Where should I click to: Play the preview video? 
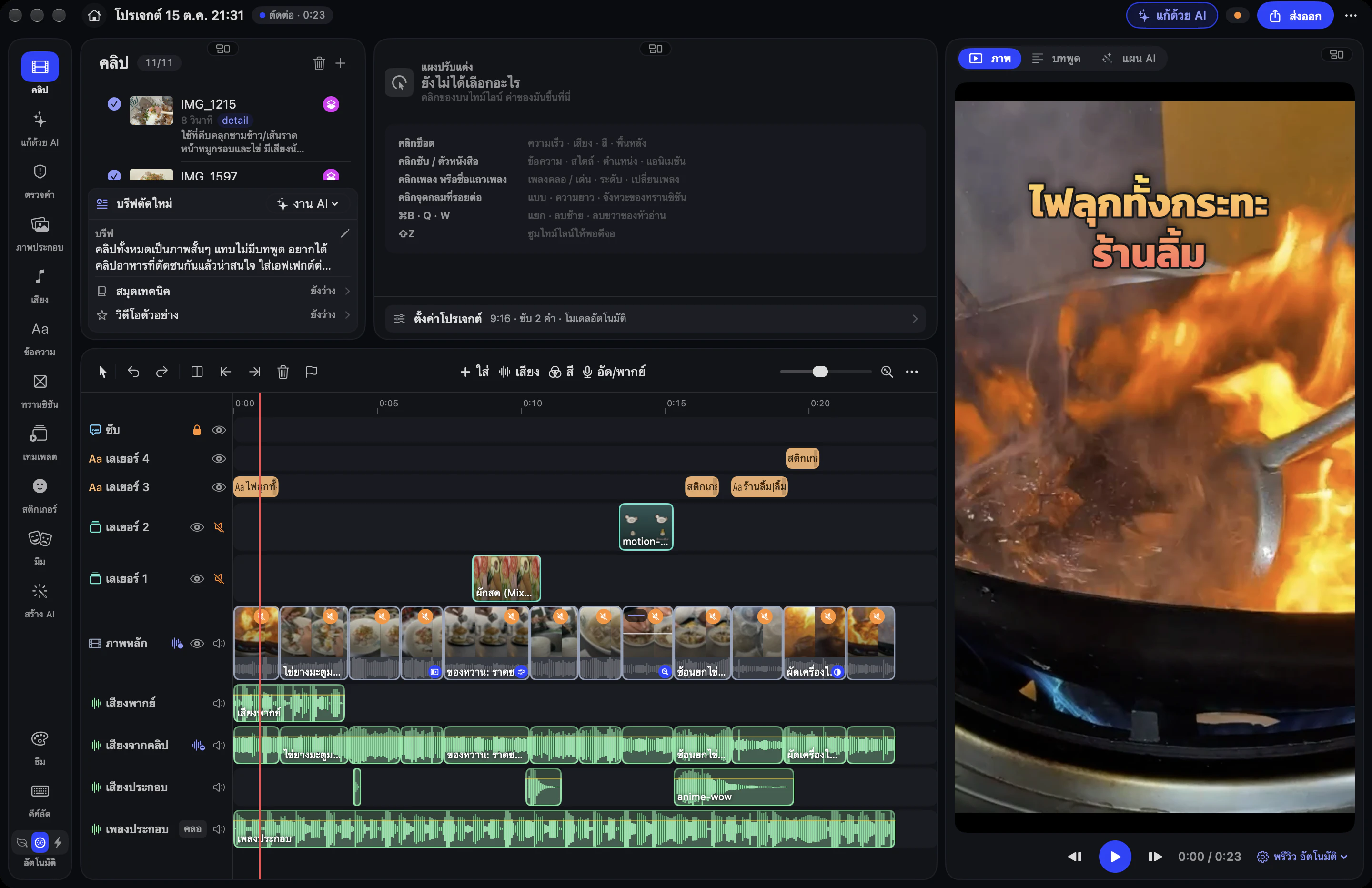click(x=1114, y=856)
